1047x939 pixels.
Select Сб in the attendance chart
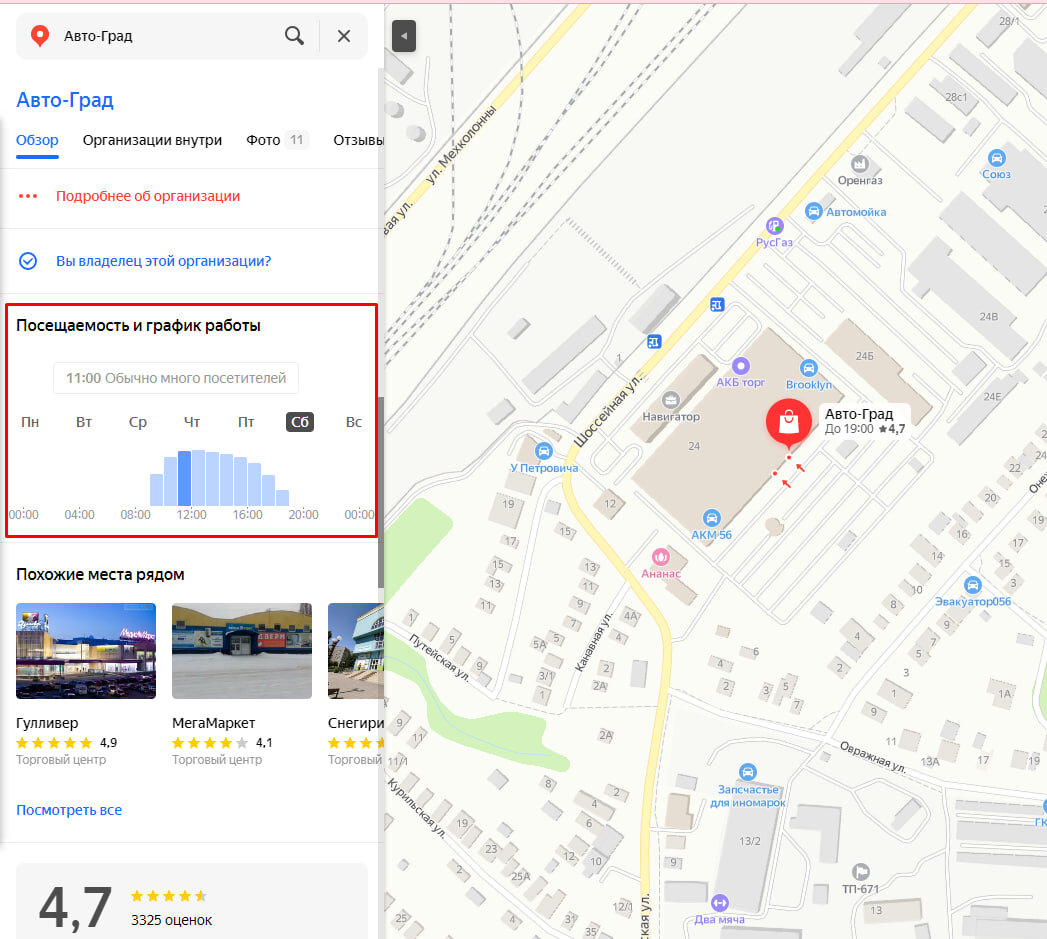(x=300, y=422)
